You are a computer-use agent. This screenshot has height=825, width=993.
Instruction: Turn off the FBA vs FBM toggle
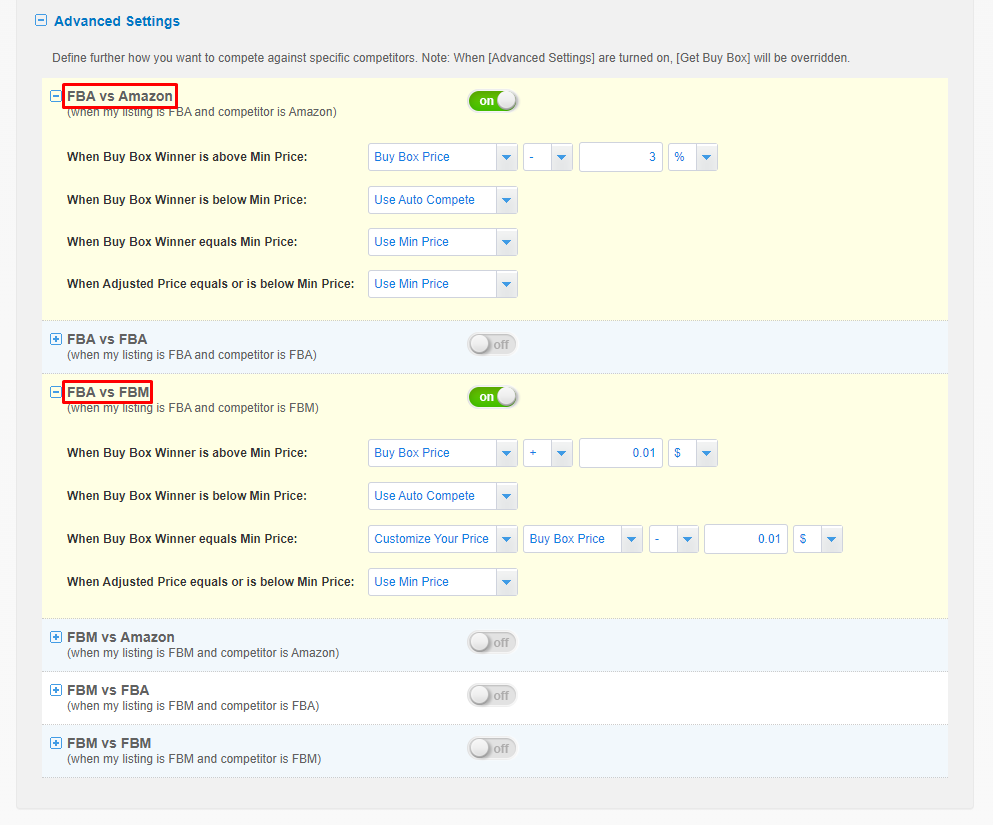click(493, 397)
